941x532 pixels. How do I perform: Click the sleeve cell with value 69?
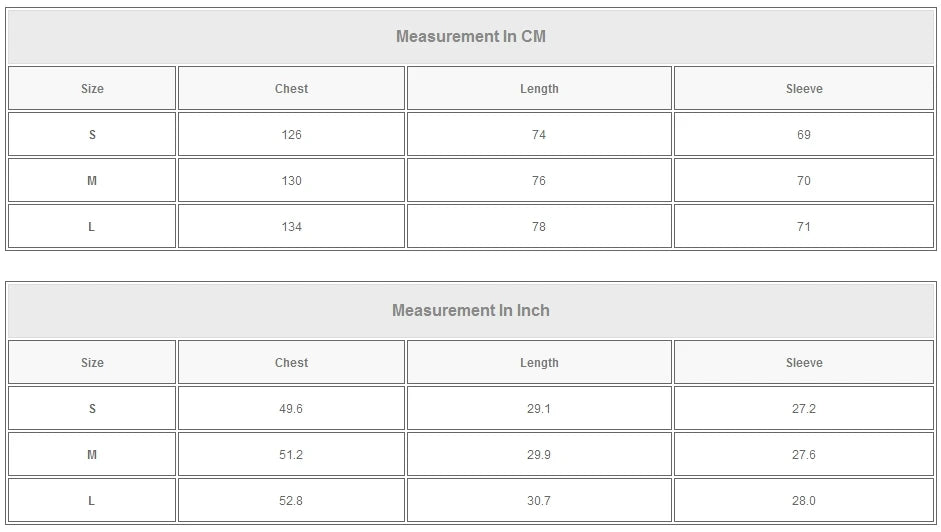[x=804, y=135]
